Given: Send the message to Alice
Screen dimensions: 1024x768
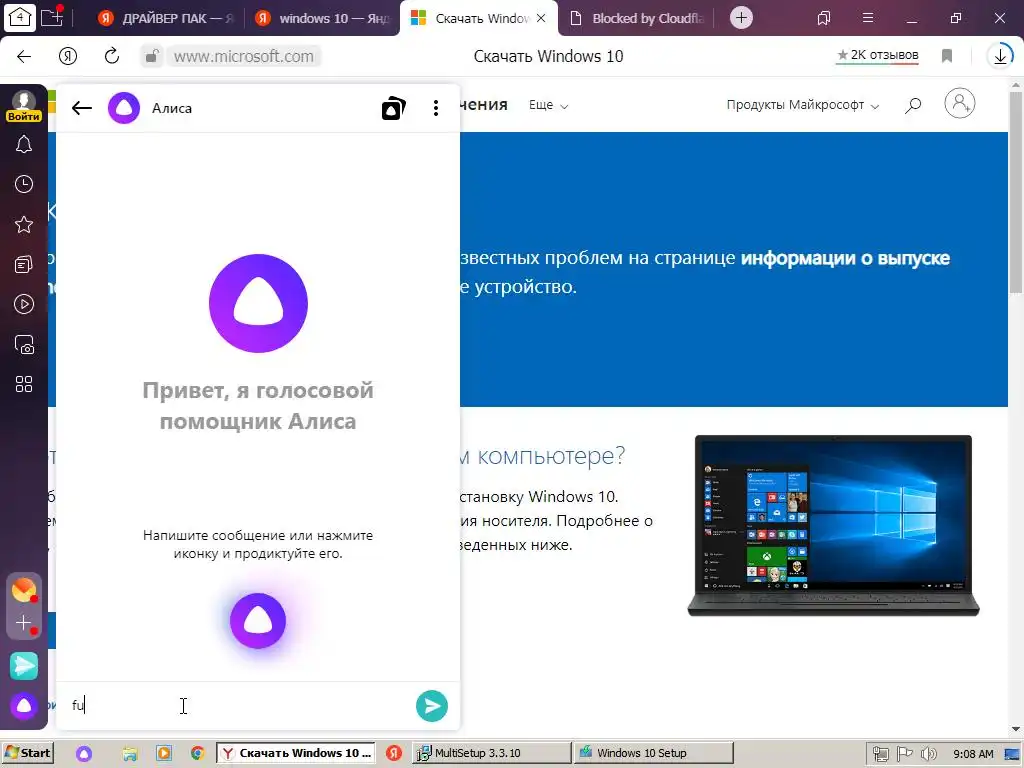Looking at the screenshot, I should tap(432, 705).
